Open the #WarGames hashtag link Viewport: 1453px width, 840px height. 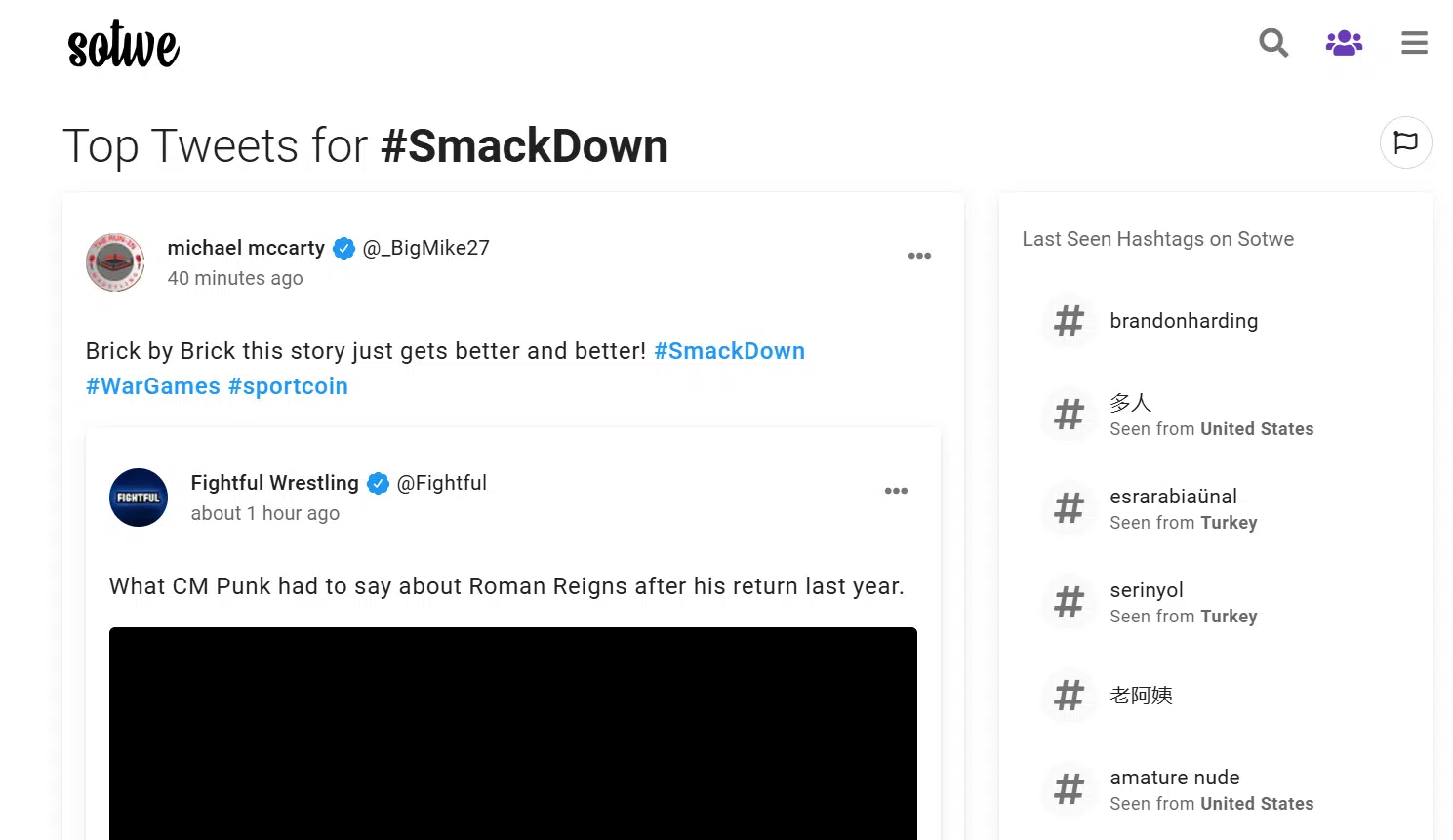coord(153,386)
